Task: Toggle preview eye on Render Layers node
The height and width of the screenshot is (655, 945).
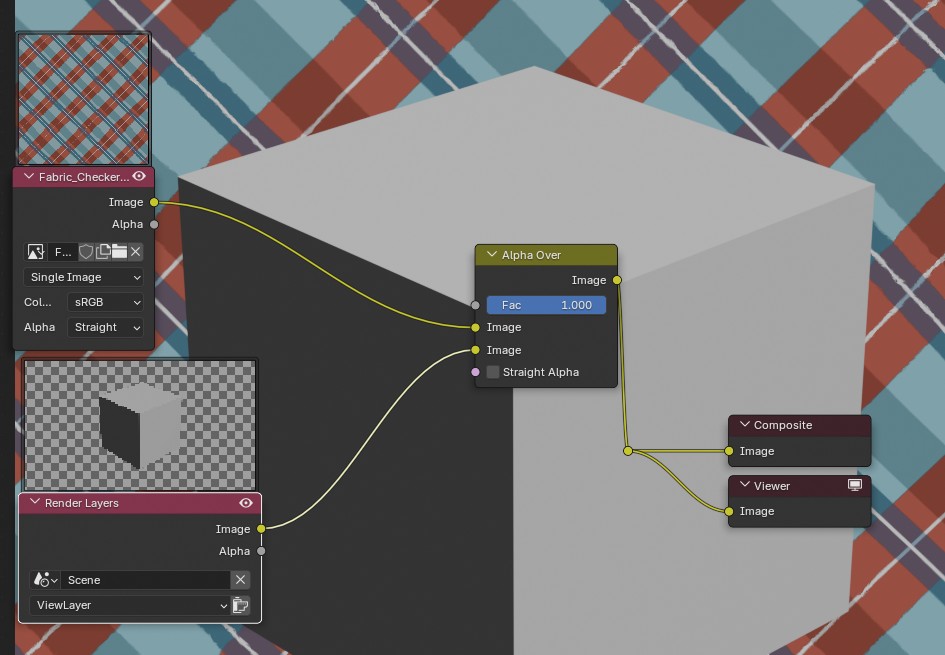Action: [x=246, y=503]
